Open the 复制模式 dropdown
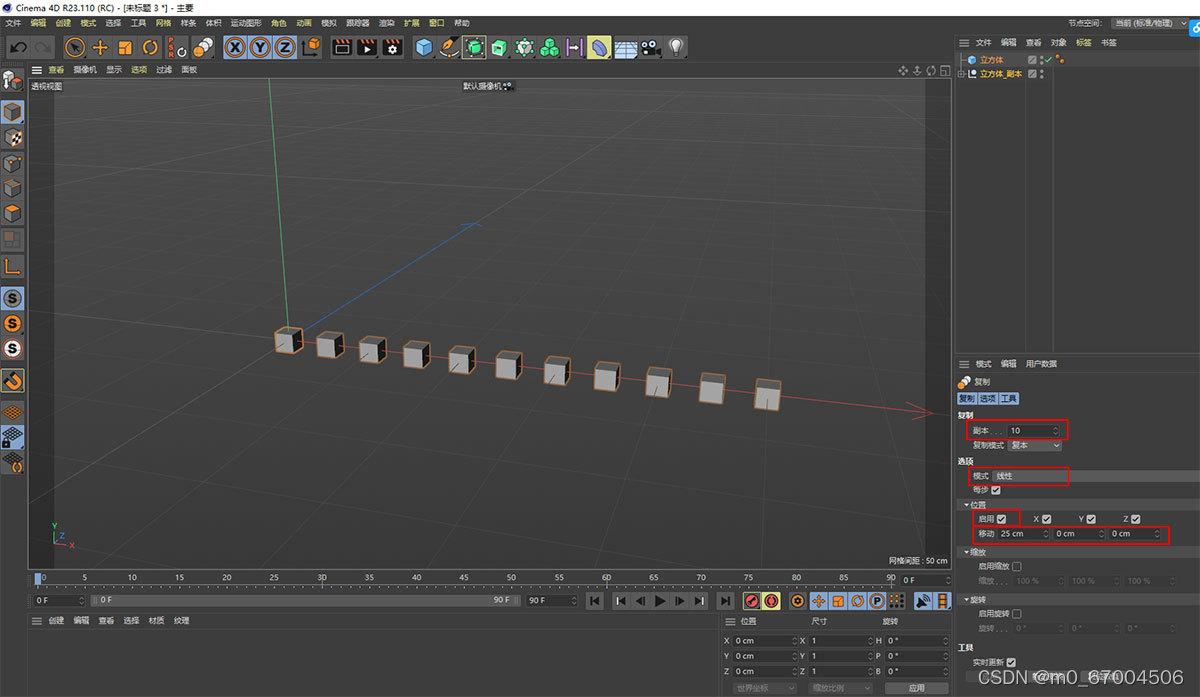 tap(1035, 445)
